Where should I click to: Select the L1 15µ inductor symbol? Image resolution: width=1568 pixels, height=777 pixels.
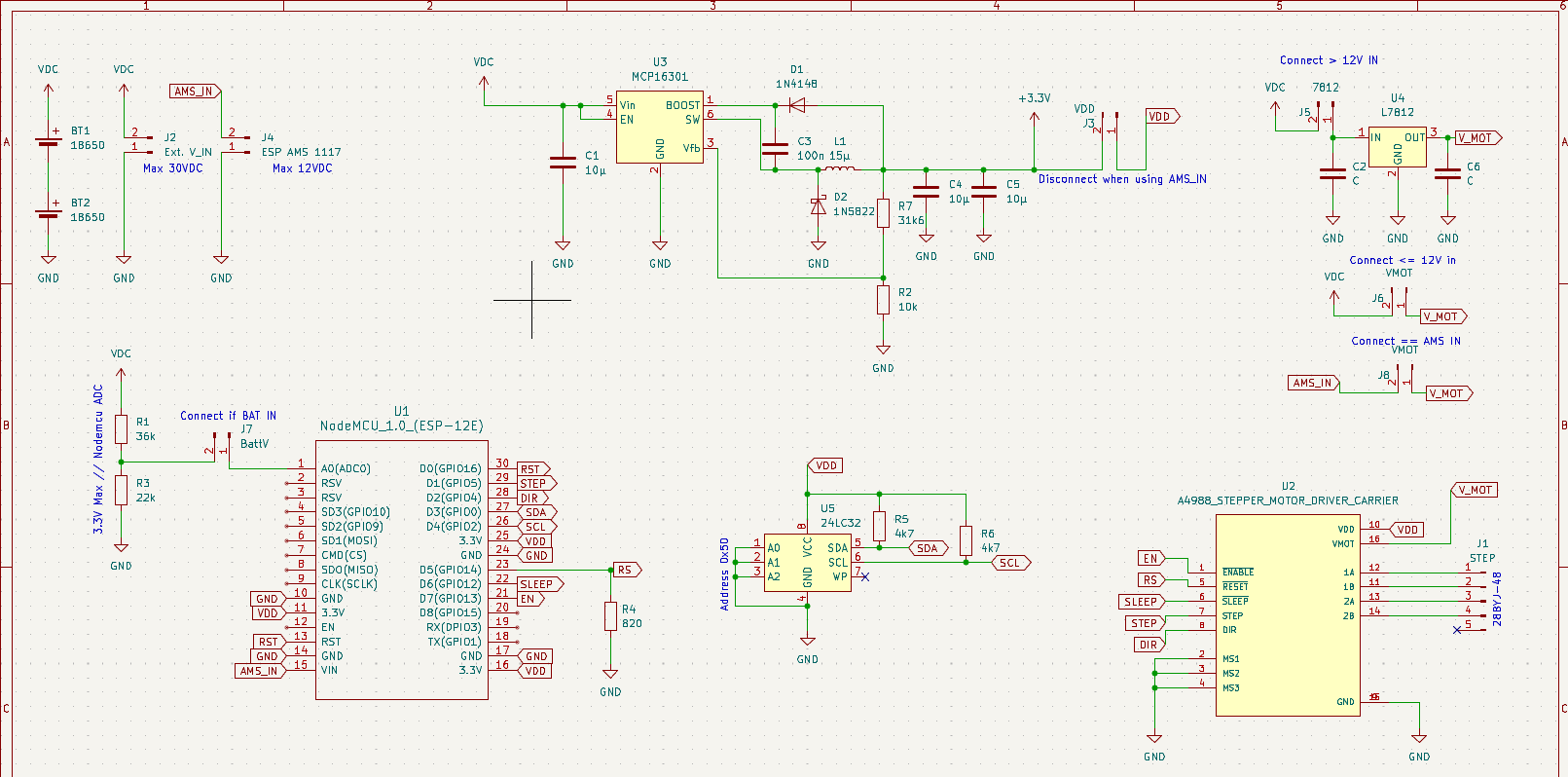(x=840, y=169)
